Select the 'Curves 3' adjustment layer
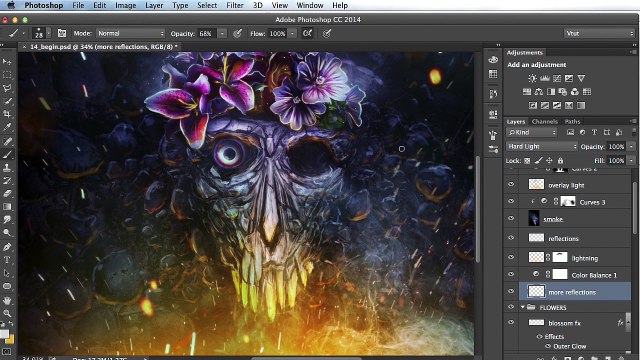Viewport: 640px width, 360px height. (575, 202)
